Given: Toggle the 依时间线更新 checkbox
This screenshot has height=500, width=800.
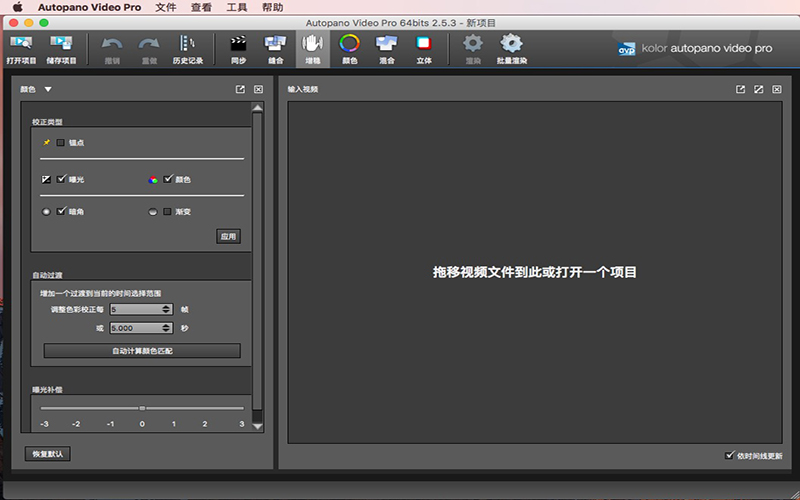Looking at the screenshot, I should point(730,455).
